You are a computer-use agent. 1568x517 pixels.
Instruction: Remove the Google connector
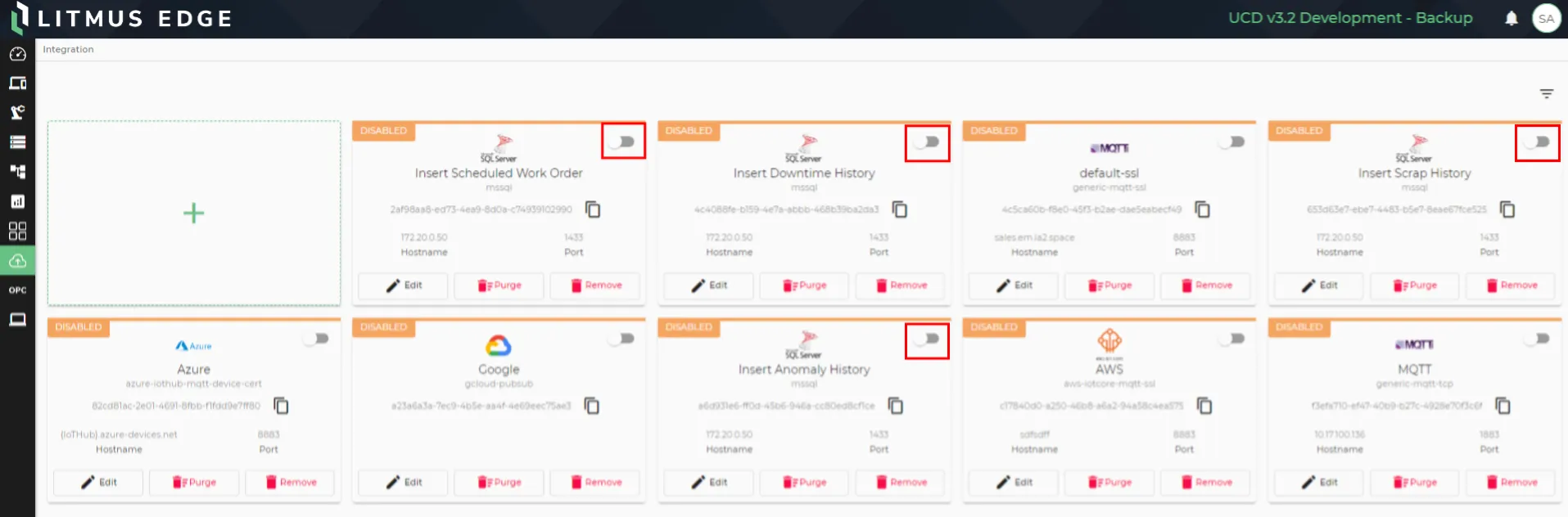(x=595, y=483)
